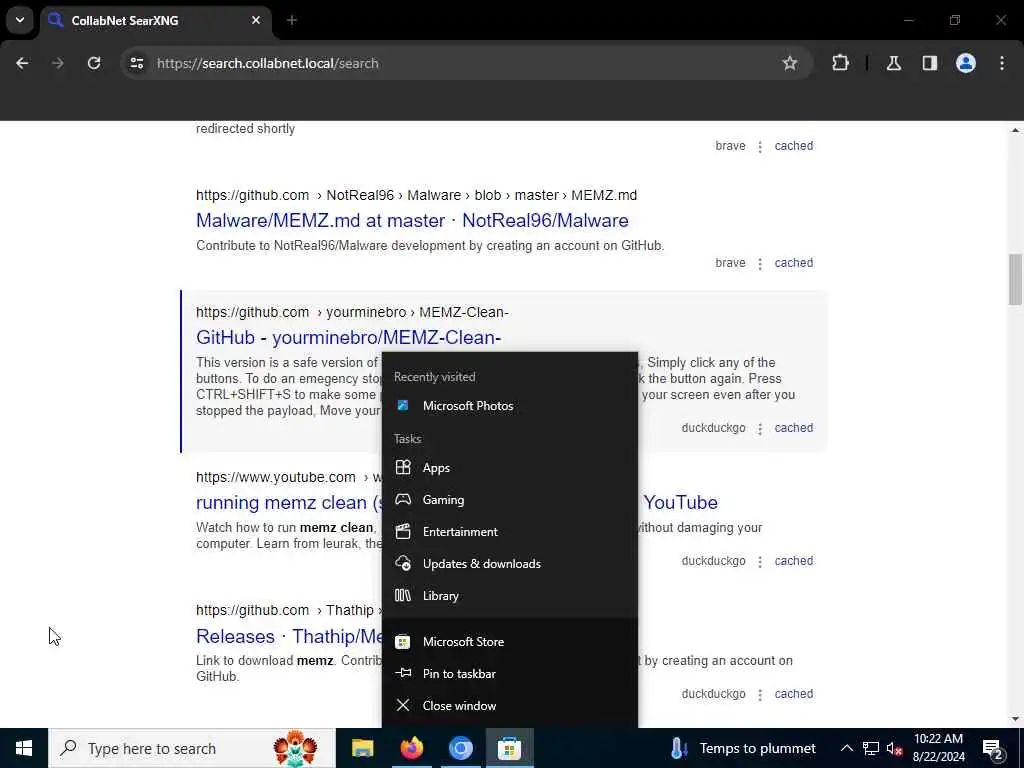Image resolution: width=1024 pixels, height=768 pixels.
Task: Open the browser Extensions puzzle icon
Action: pyautogui.click(x=840, y=63)
